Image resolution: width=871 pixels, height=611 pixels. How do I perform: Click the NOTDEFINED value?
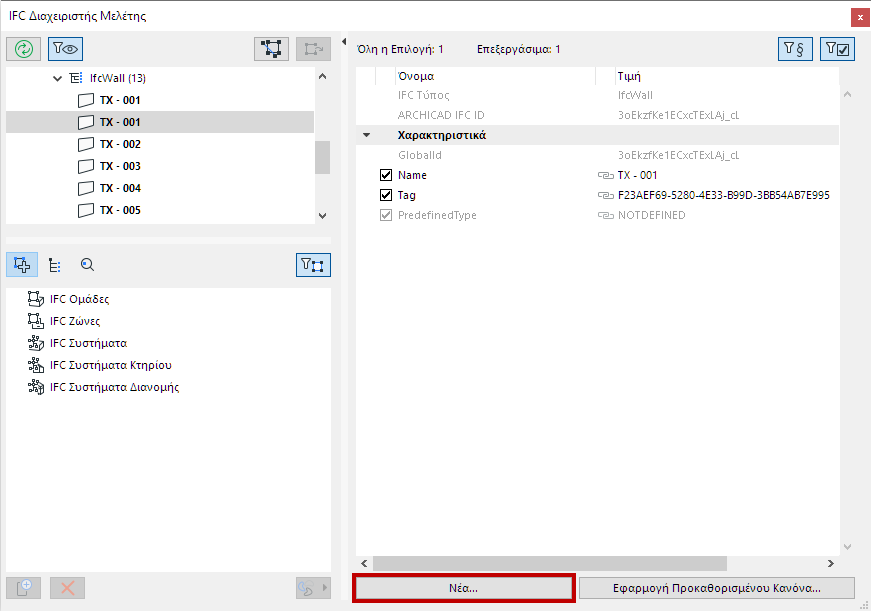click(652, 216)
